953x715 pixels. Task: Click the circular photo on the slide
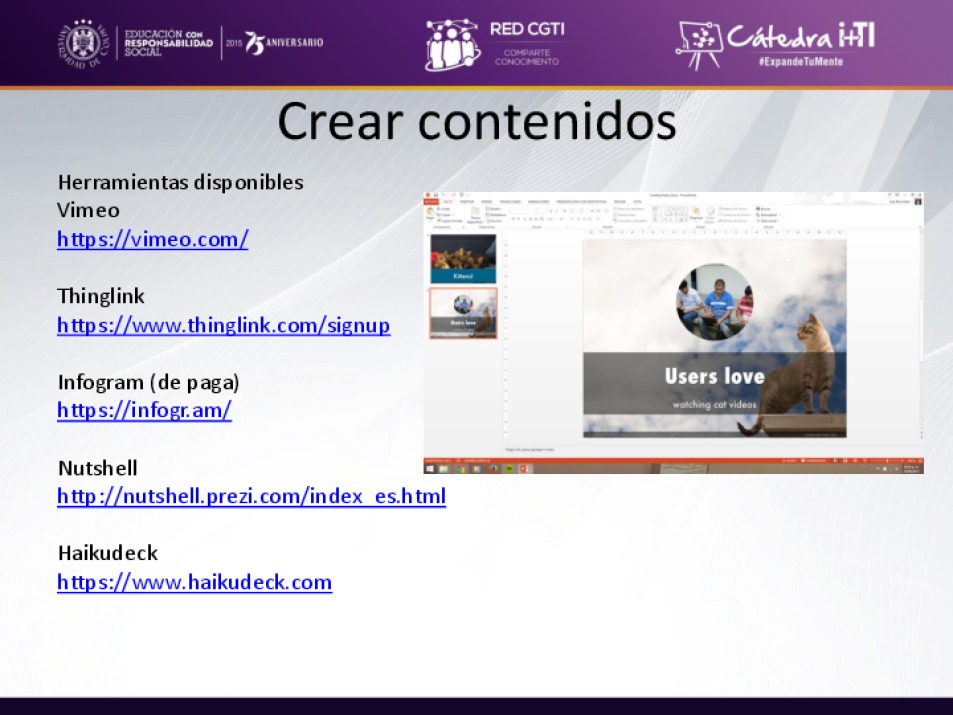click(x=715, y=302)
